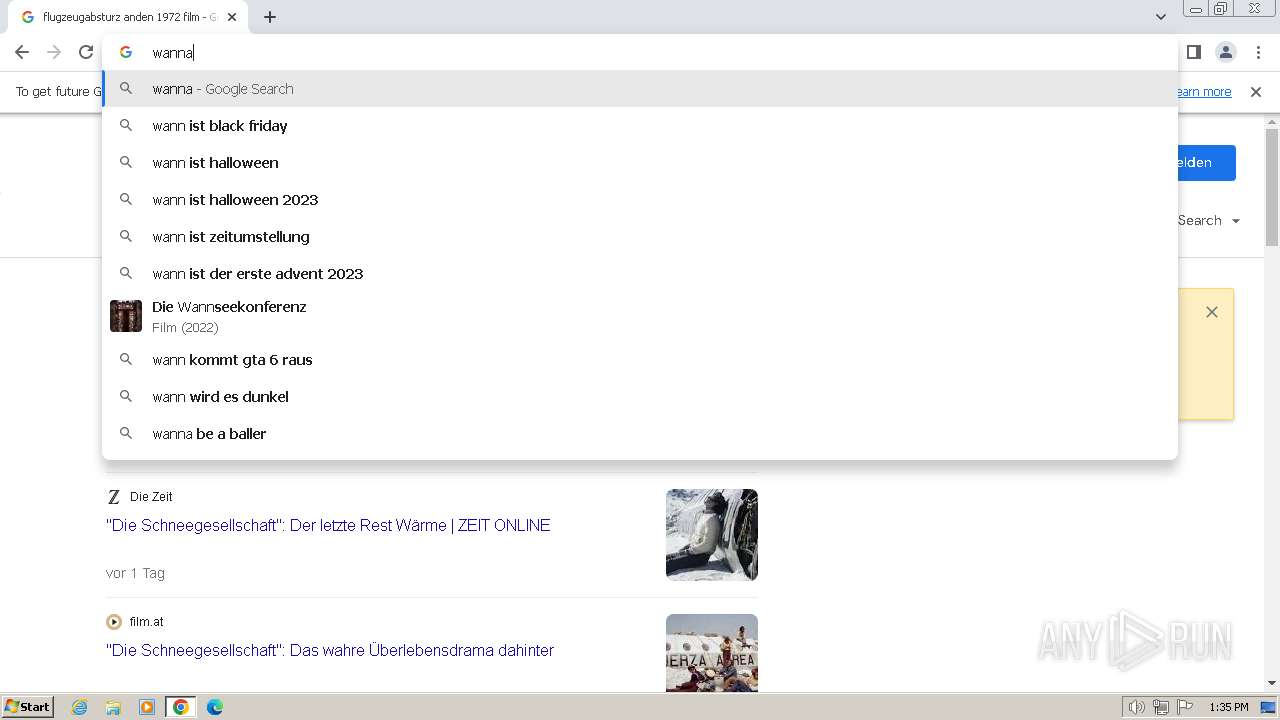Open the Chrome profile avatar
Image resolution: width=1280 pixels, height=720 pixels.
(x=1225, y=52)
